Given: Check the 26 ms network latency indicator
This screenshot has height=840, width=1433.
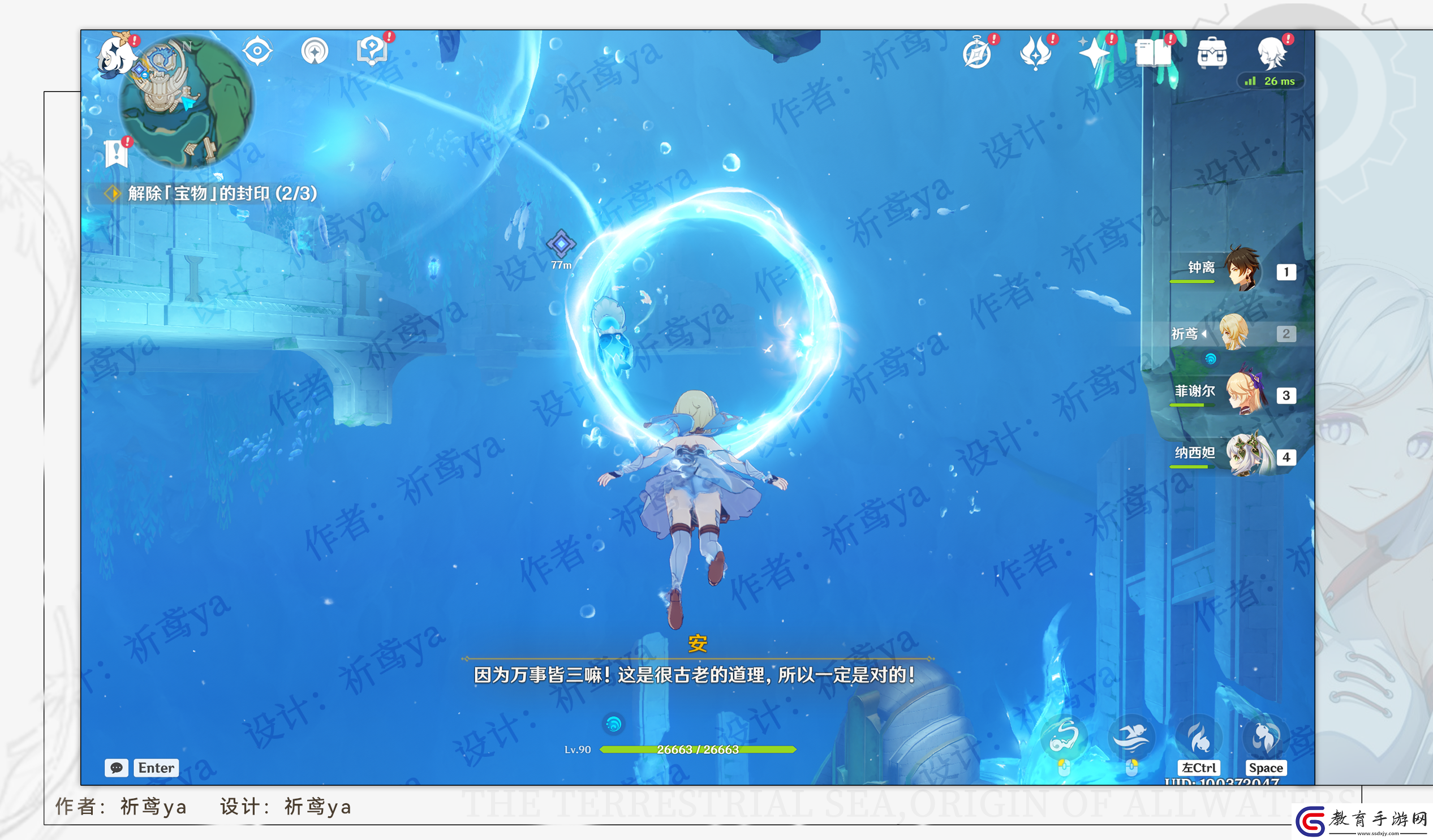Looking at the screenshot, I should point(1271,81).
